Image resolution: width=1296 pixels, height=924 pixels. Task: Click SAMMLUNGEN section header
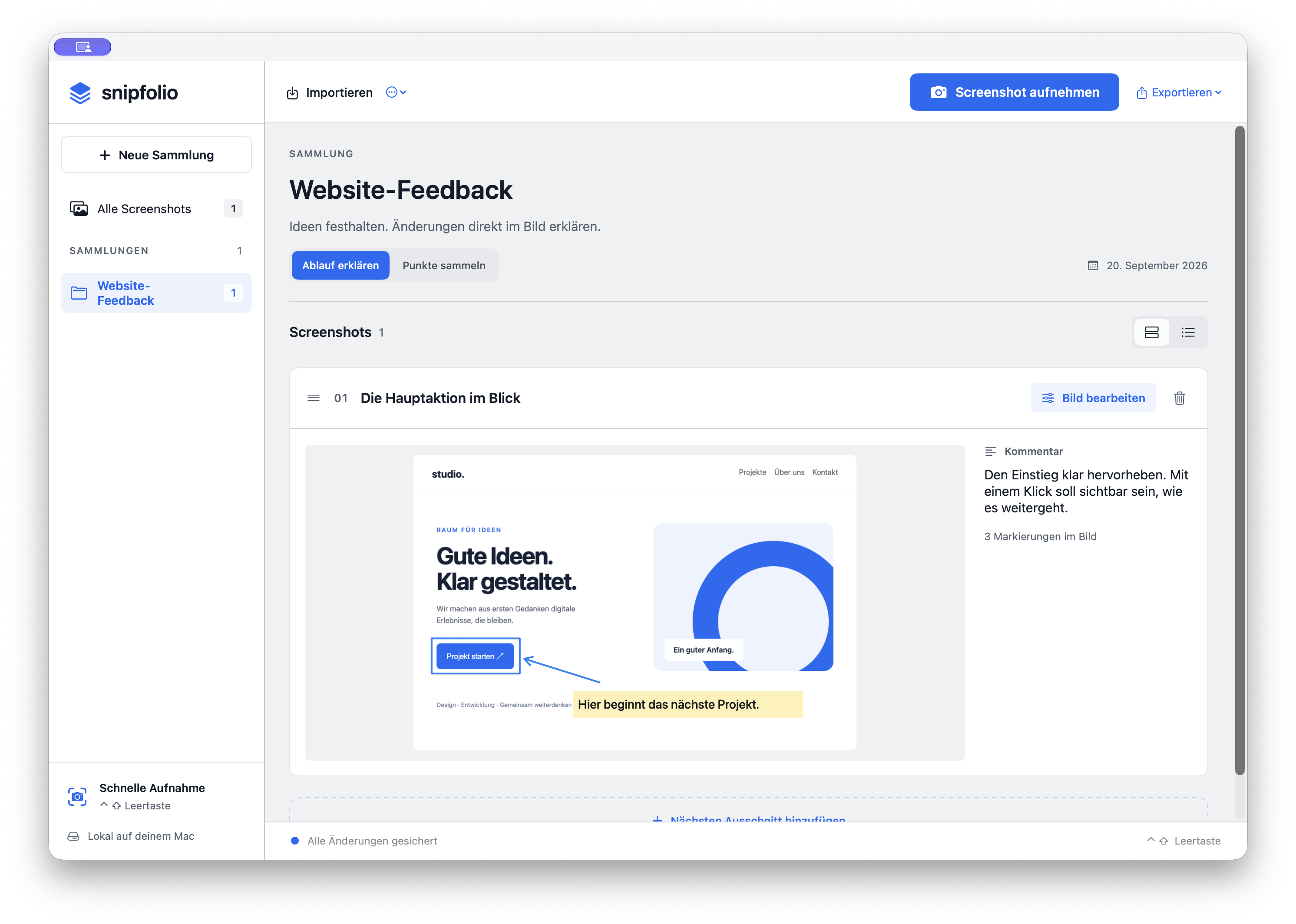109,251
